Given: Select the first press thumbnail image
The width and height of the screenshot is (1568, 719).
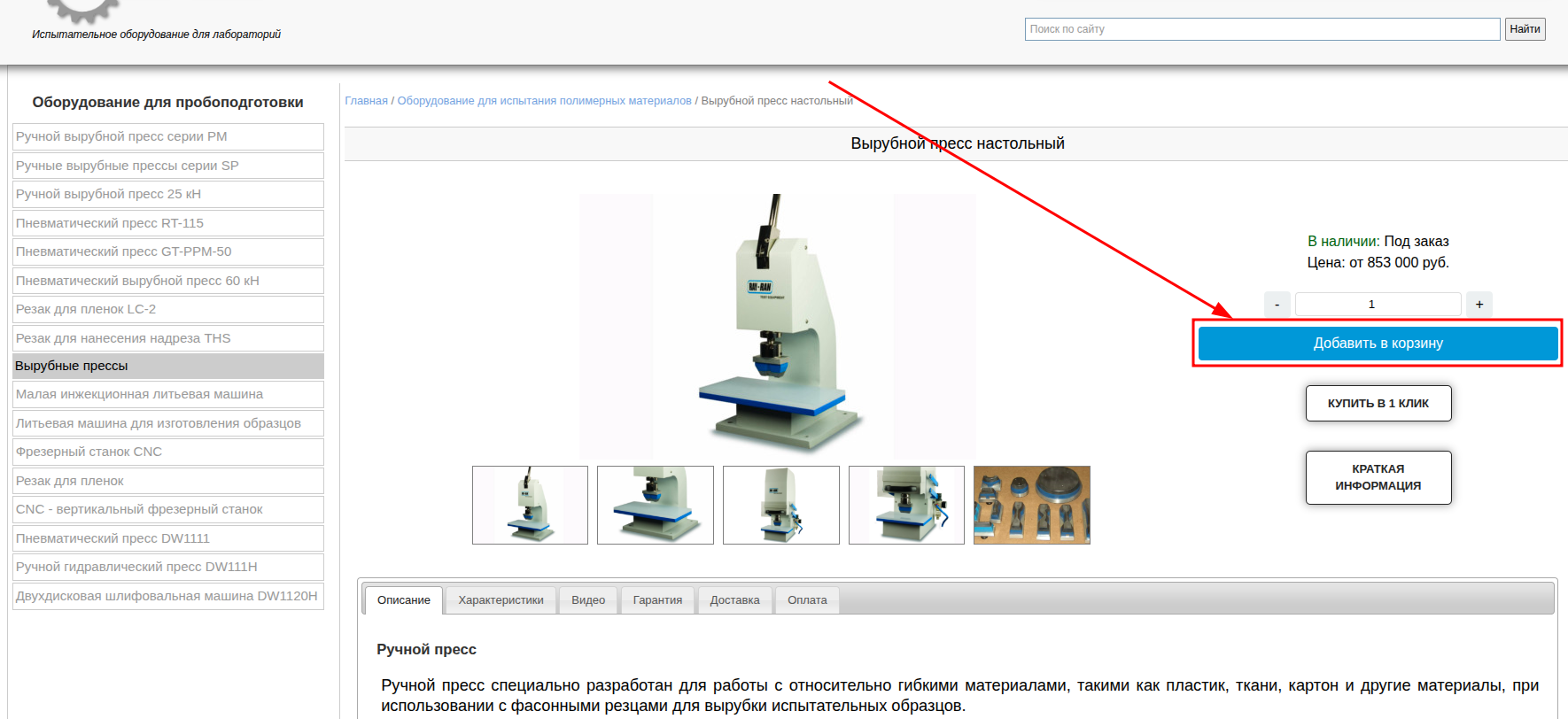Looking at the screenshot, I should coord(530,505).
